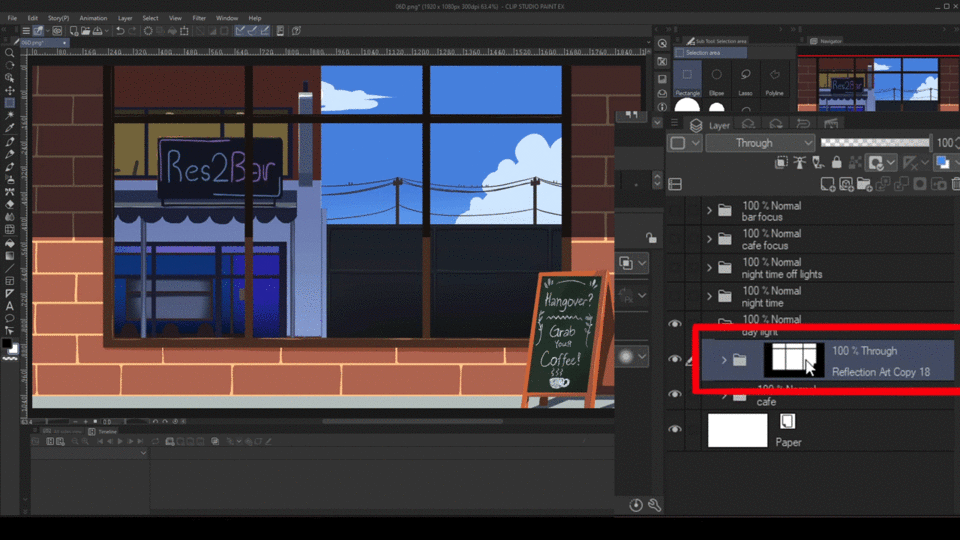Select the Operation object tool
Screen dimensions: 960x540
click(x=10, y=78)
